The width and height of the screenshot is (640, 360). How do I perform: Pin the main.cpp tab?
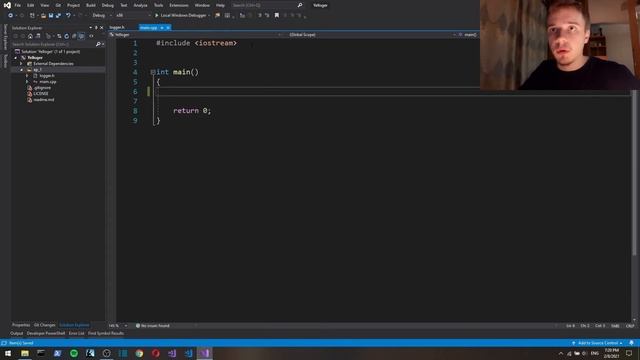(x=162, y=28)
